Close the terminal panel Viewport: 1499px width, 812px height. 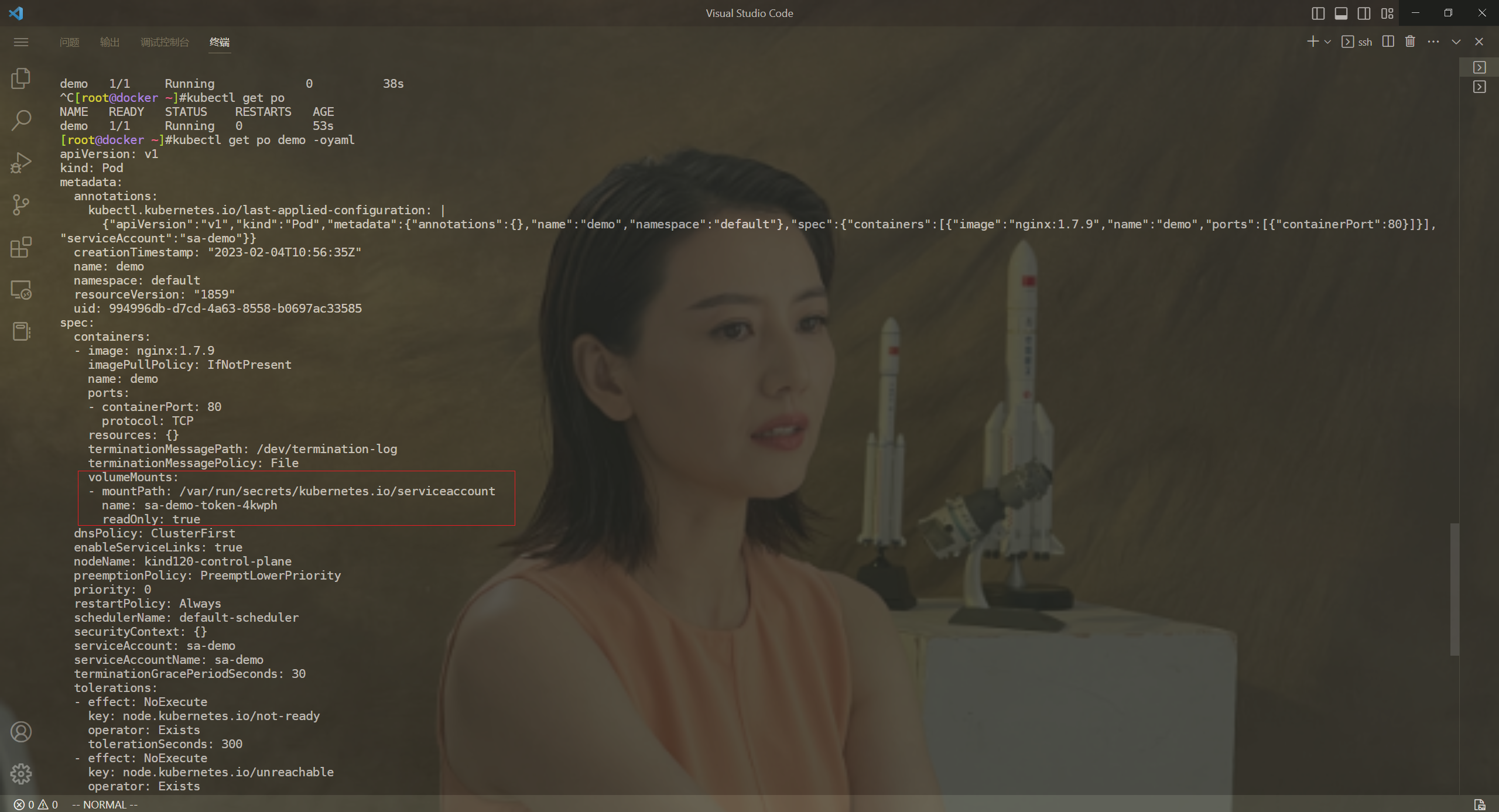[x=1479, y=42]
